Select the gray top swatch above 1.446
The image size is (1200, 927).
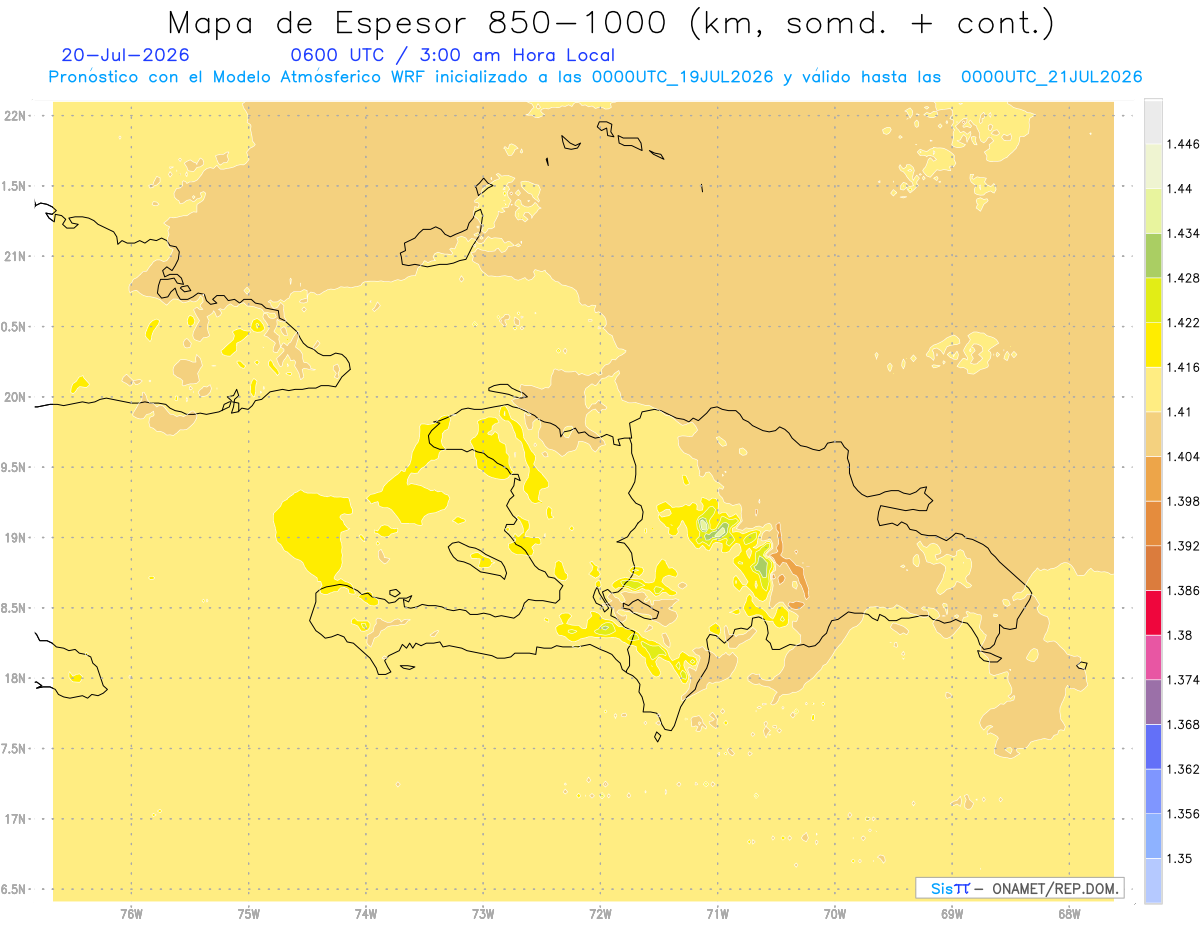[x=1153, y=121]
